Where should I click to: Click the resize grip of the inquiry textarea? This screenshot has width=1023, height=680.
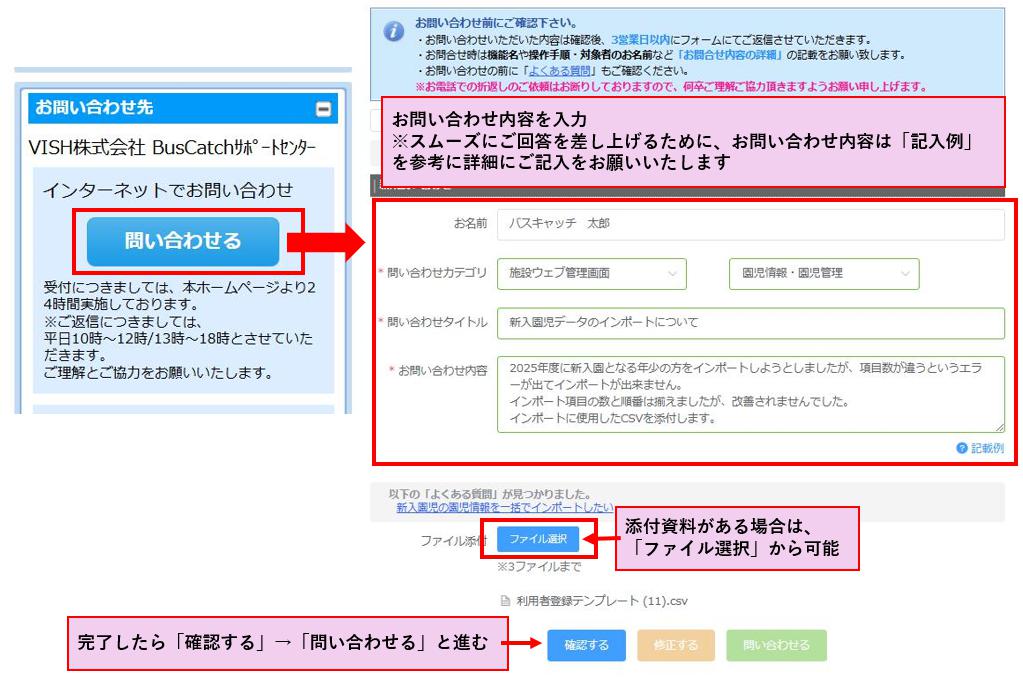(x=999, y=428)
